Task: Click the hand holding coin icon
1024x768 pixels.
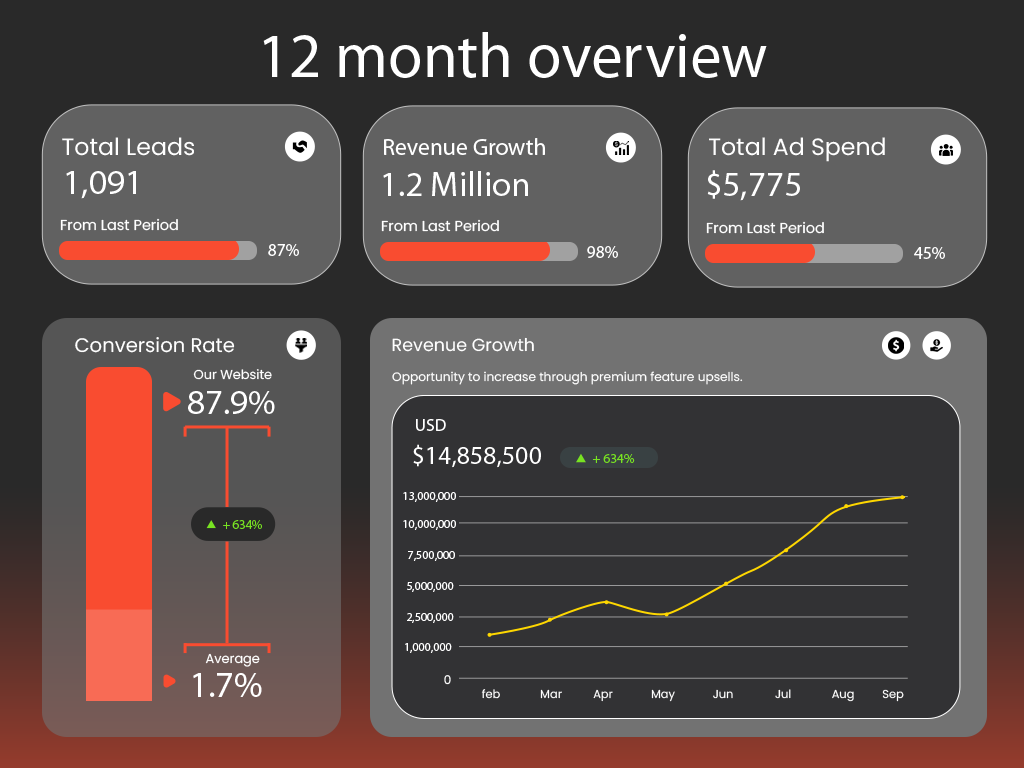Action: pyautogui.click(x=936, y=345)
